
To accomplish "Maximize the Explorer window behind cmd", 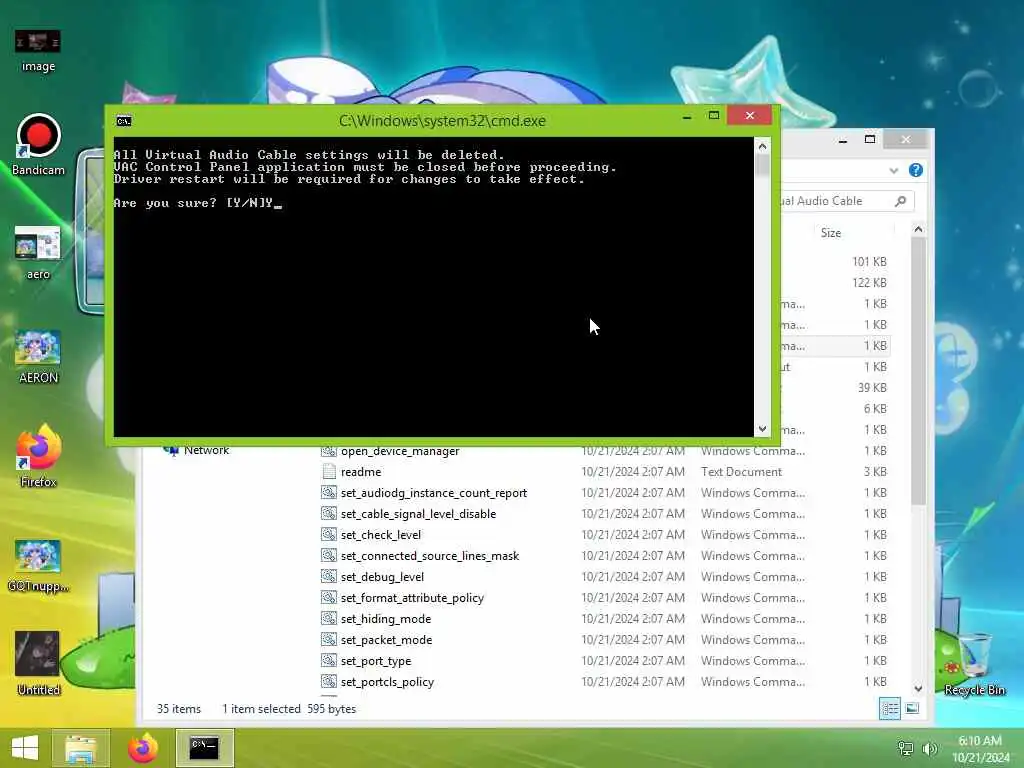I will click(x=869, y=139).
